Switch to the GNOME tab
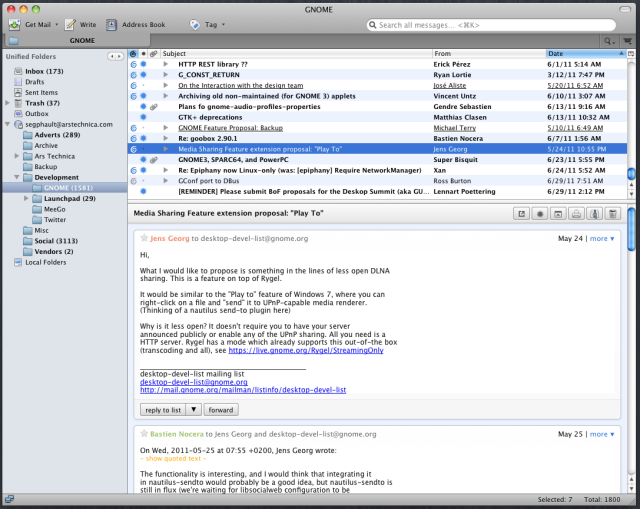Viewport: 640px width, 509px height. pyautogui.click(x=77, y=41)
